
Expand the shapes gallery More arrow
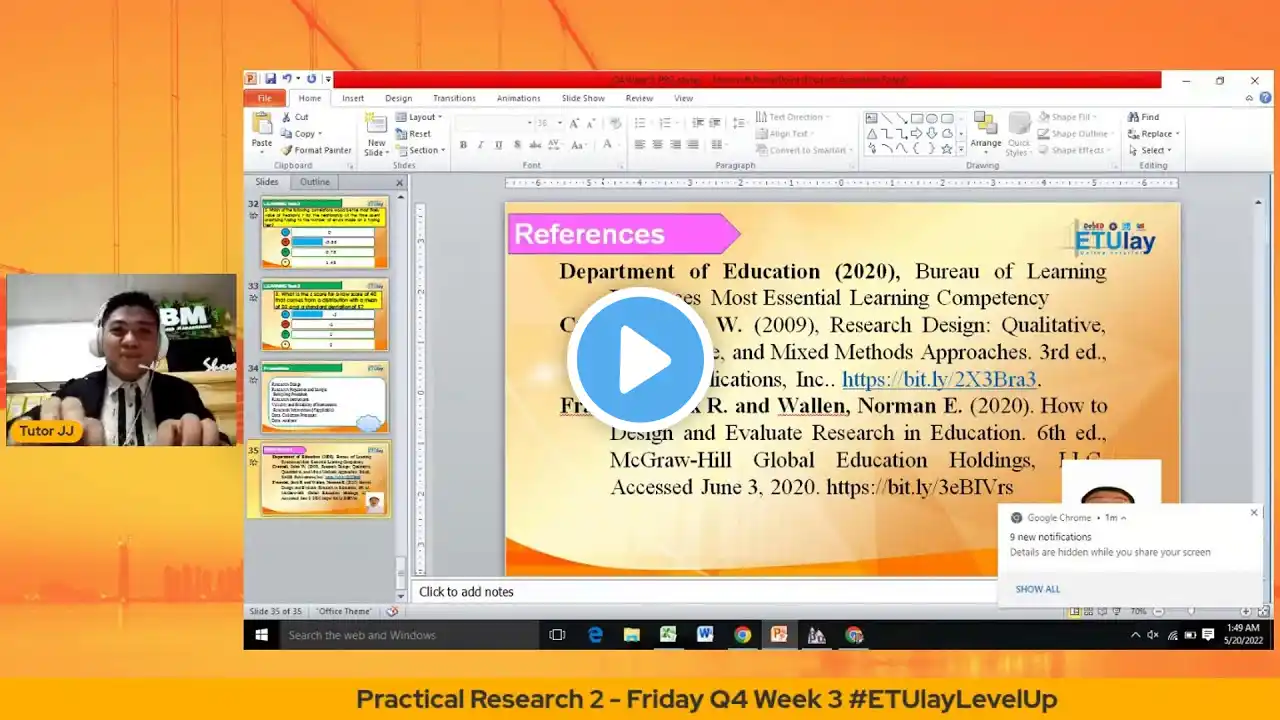[x=960, y=149]
